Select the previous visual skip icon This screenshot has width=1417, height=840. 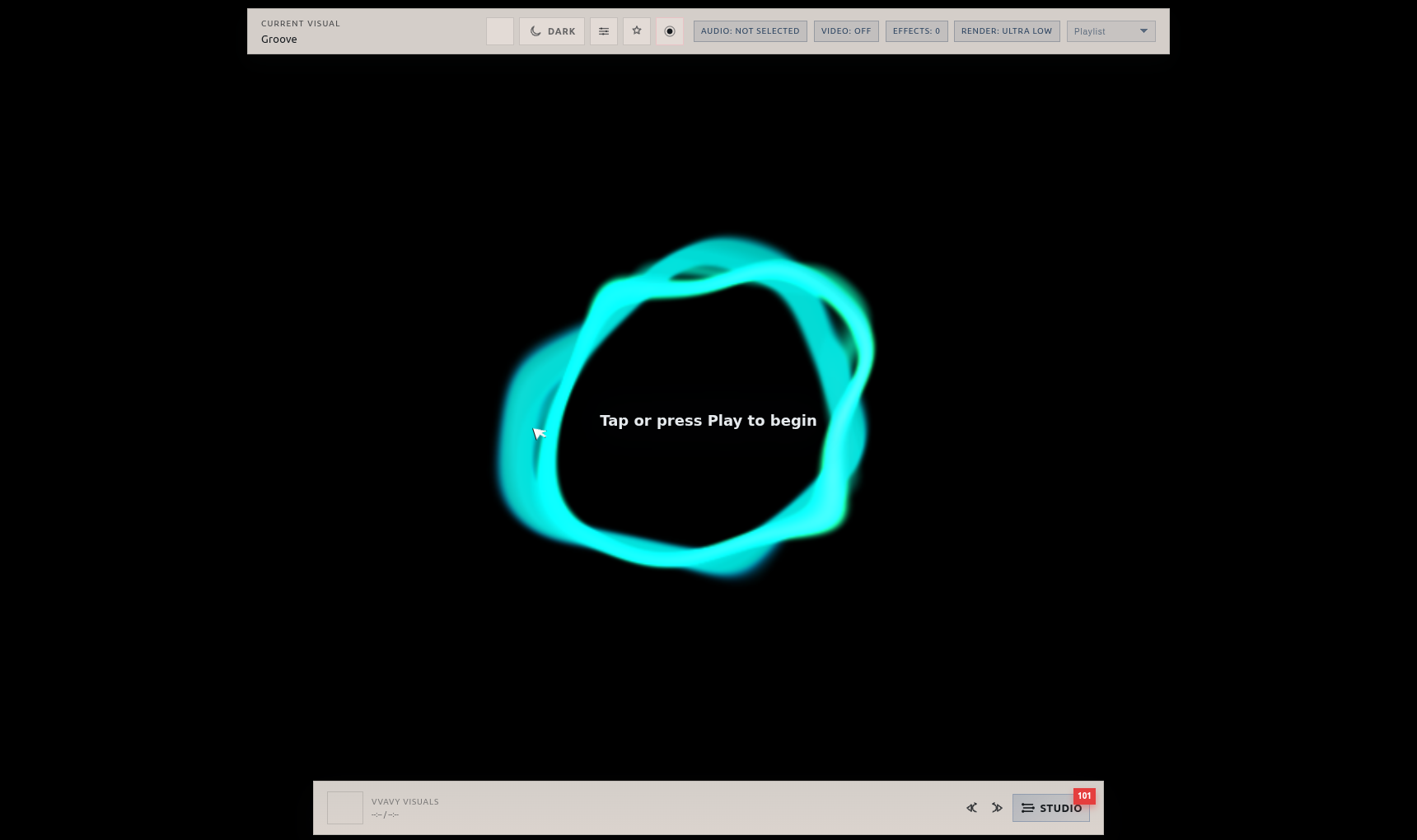tap(971, 808)
